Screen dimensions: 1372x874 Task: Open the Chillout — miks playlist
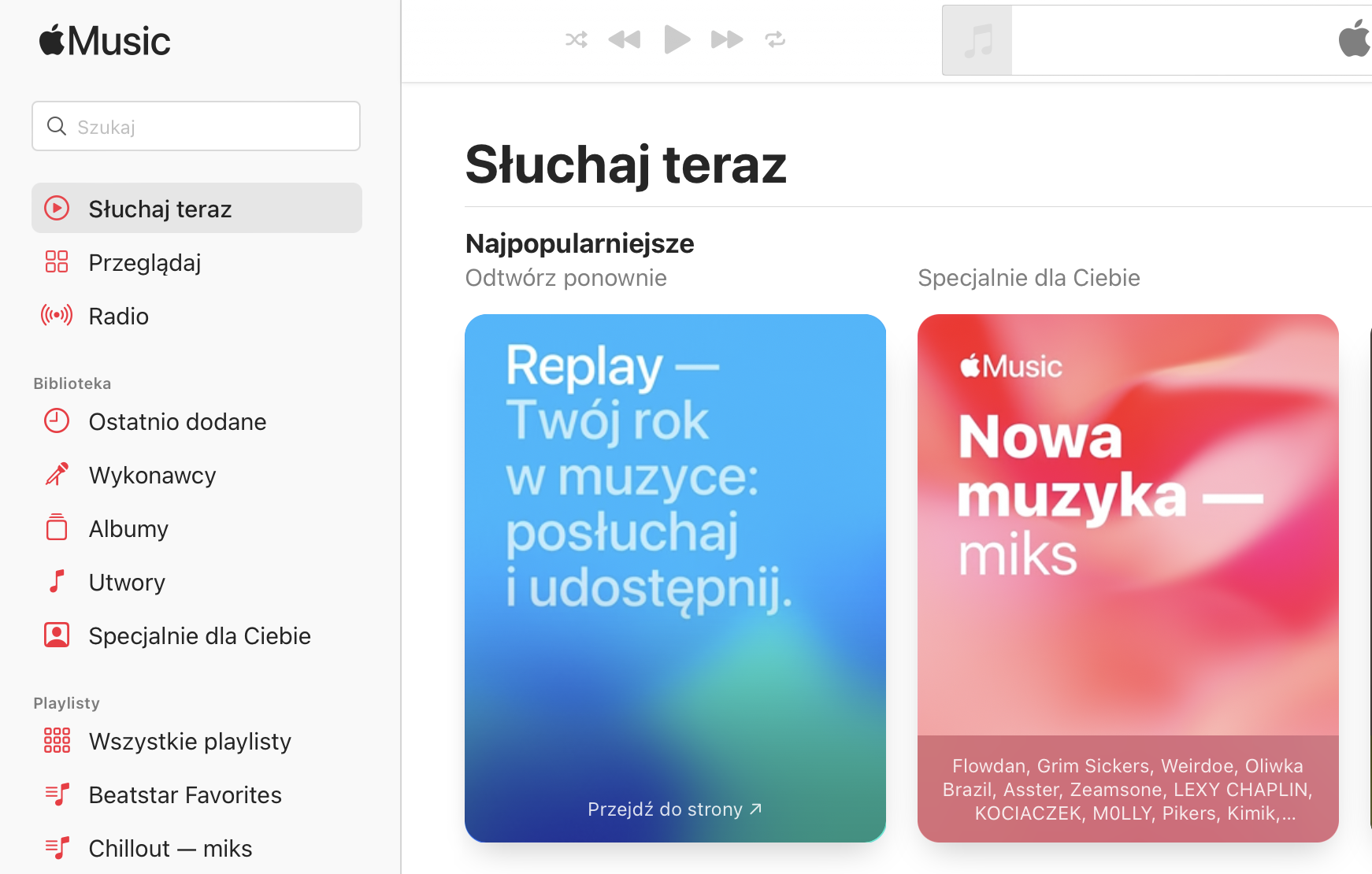[x=197, y=848]
